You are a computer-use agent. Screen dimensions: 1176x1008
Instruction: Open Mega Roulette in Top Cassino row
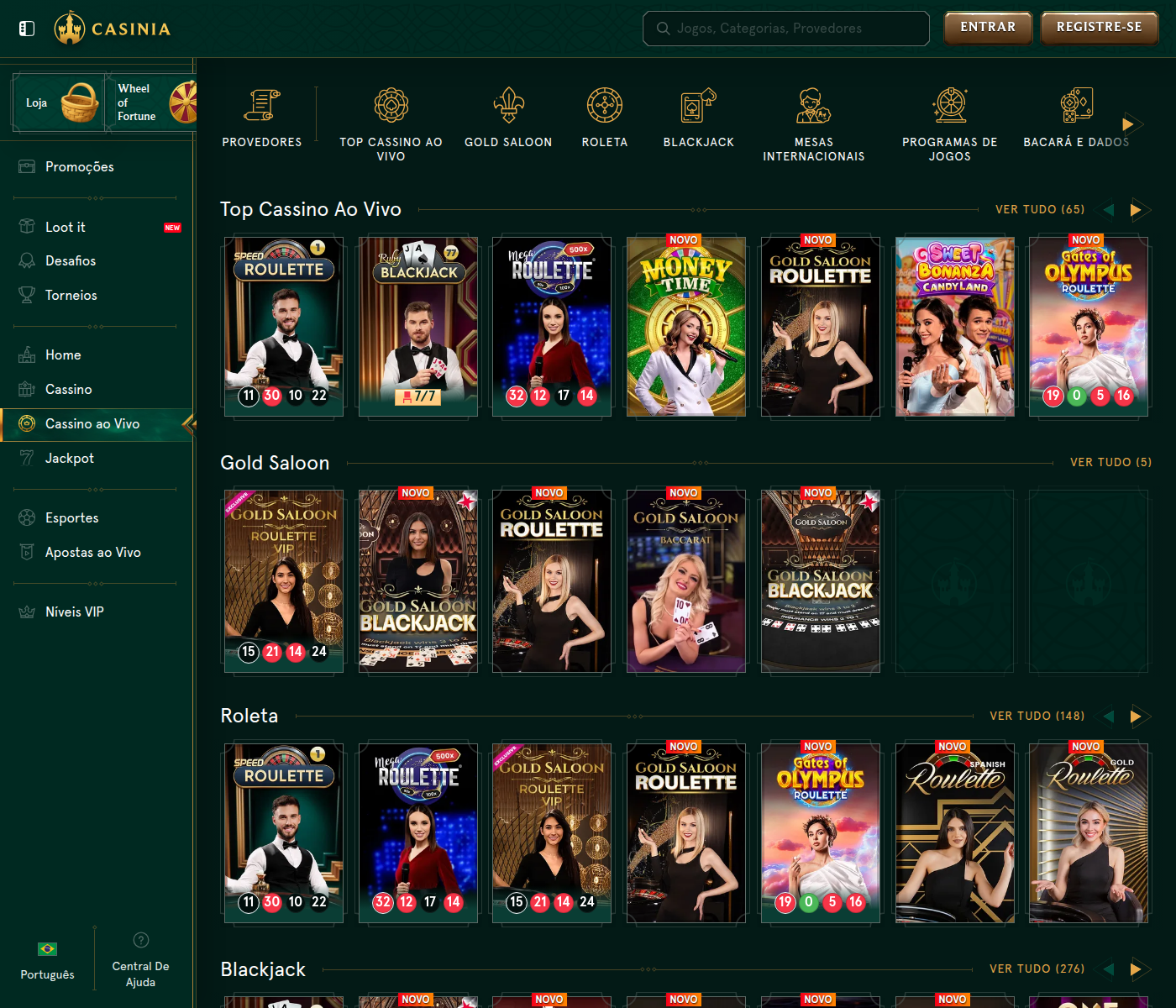click(552, 327)
